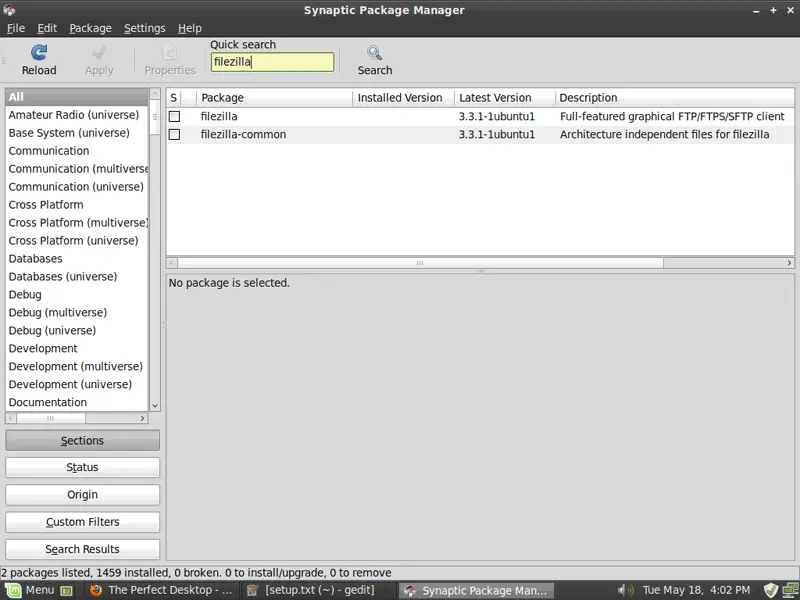Click the network icon in the tray
The image size is (800, 600).
pyautogui.click(x=791, y=590)
